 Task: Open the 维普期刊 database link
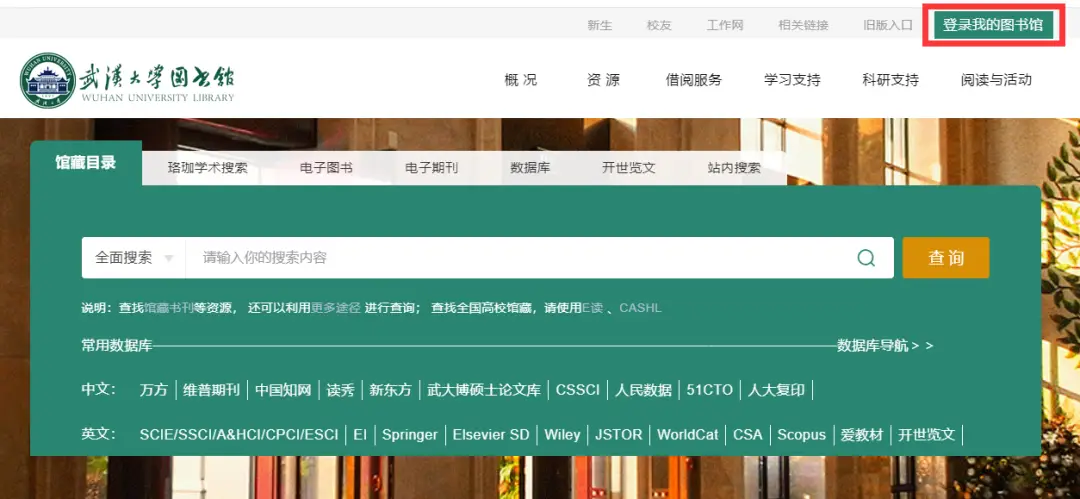[x=211, y=390]
